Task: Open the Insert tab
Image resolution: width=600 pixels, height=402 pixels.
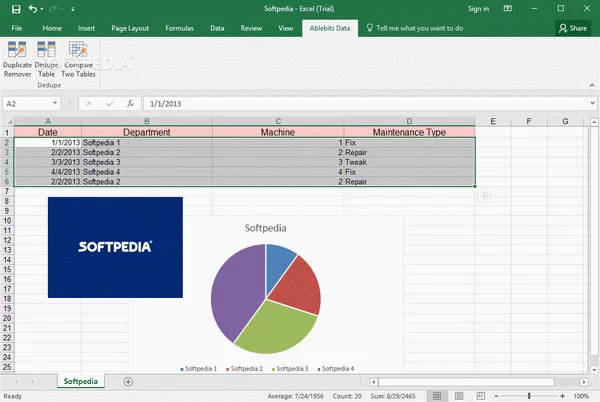Action: tap(86, 28)
